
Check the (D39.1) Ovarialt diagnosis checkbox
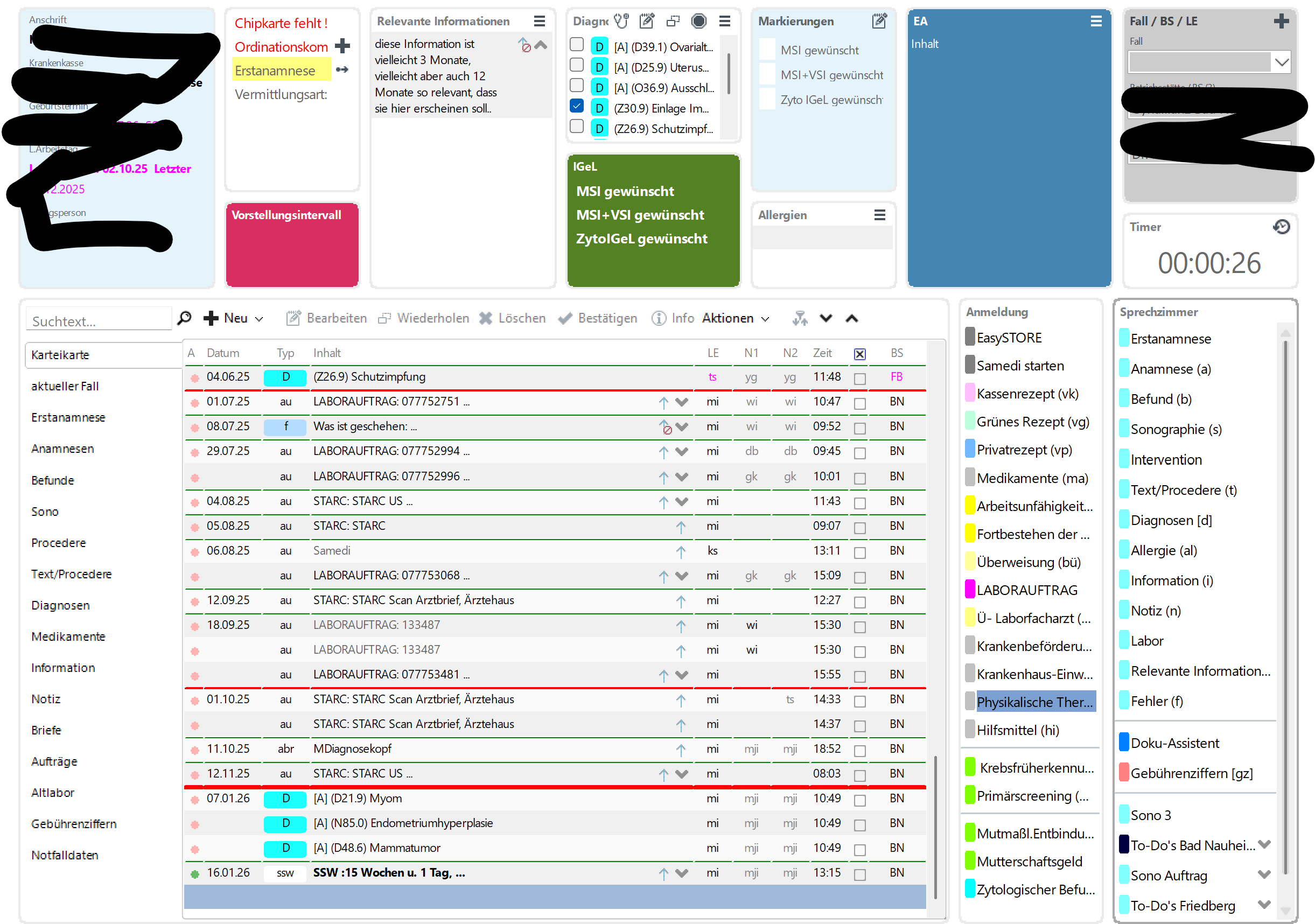[x=577, y=45]
